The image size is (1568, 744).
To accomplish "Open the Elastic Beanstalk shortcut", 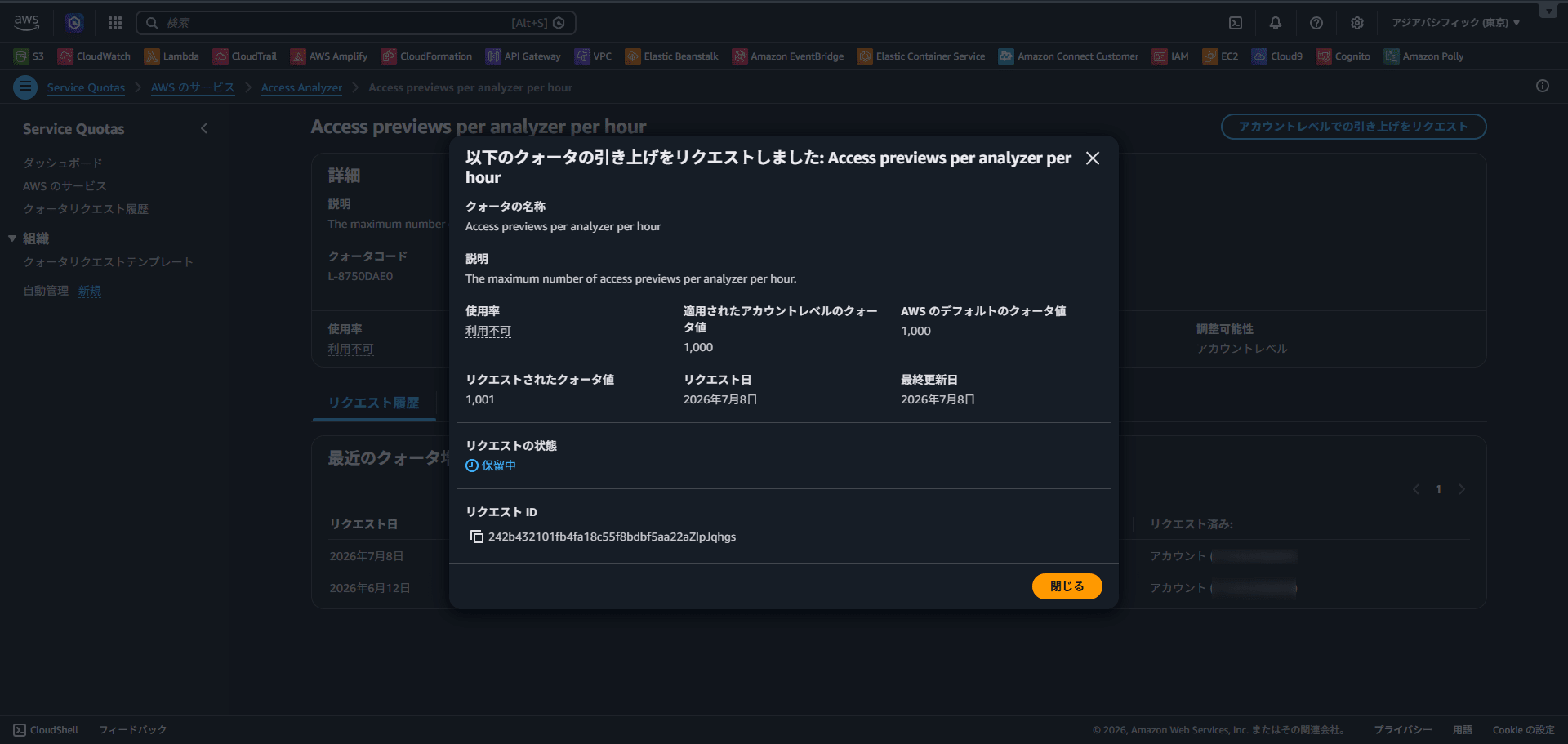I will [x=672, y=56].
